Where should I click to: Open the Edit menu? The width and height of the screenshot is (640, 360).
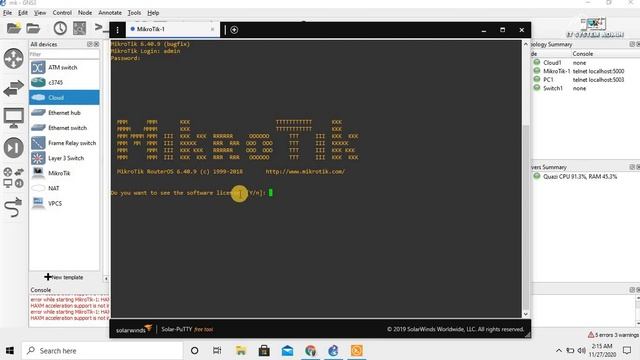tap(23, 13)
